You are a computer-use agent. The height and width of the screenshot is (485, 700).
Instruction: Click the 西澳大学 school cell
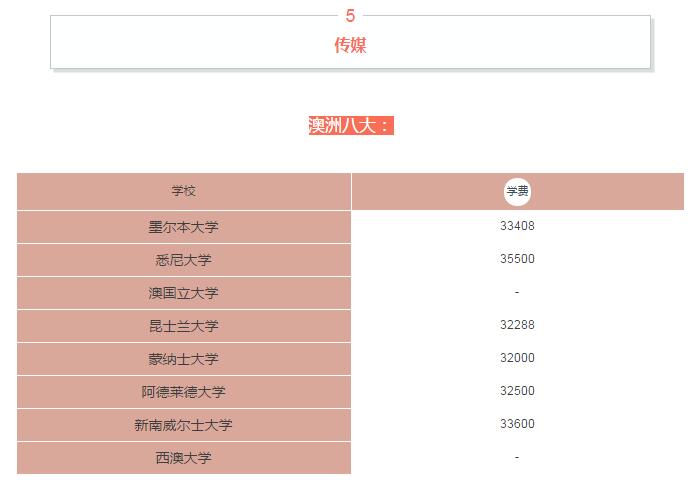tap(184, 458)
